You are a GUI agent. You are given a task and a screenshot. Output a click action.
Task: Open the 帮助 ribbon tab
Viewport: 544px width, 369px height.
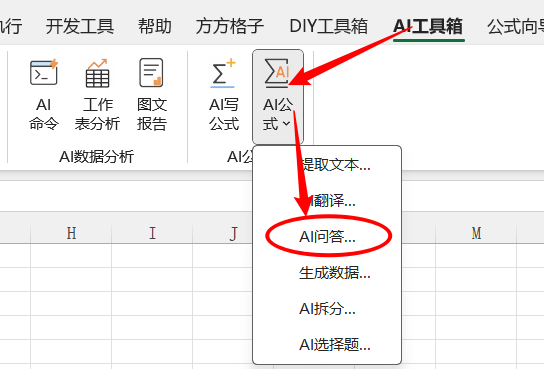[155, 26]
